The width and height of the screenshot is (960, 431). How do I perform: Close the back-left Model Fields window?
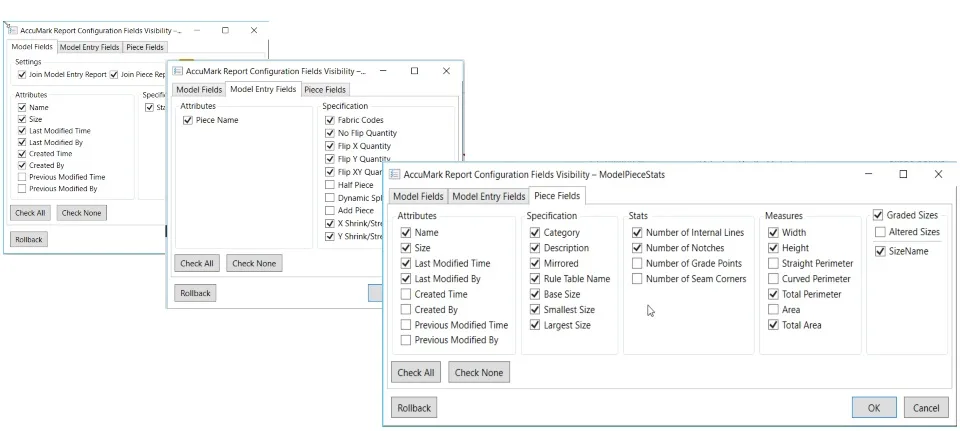pyautogui.click(x=253, y=30)
